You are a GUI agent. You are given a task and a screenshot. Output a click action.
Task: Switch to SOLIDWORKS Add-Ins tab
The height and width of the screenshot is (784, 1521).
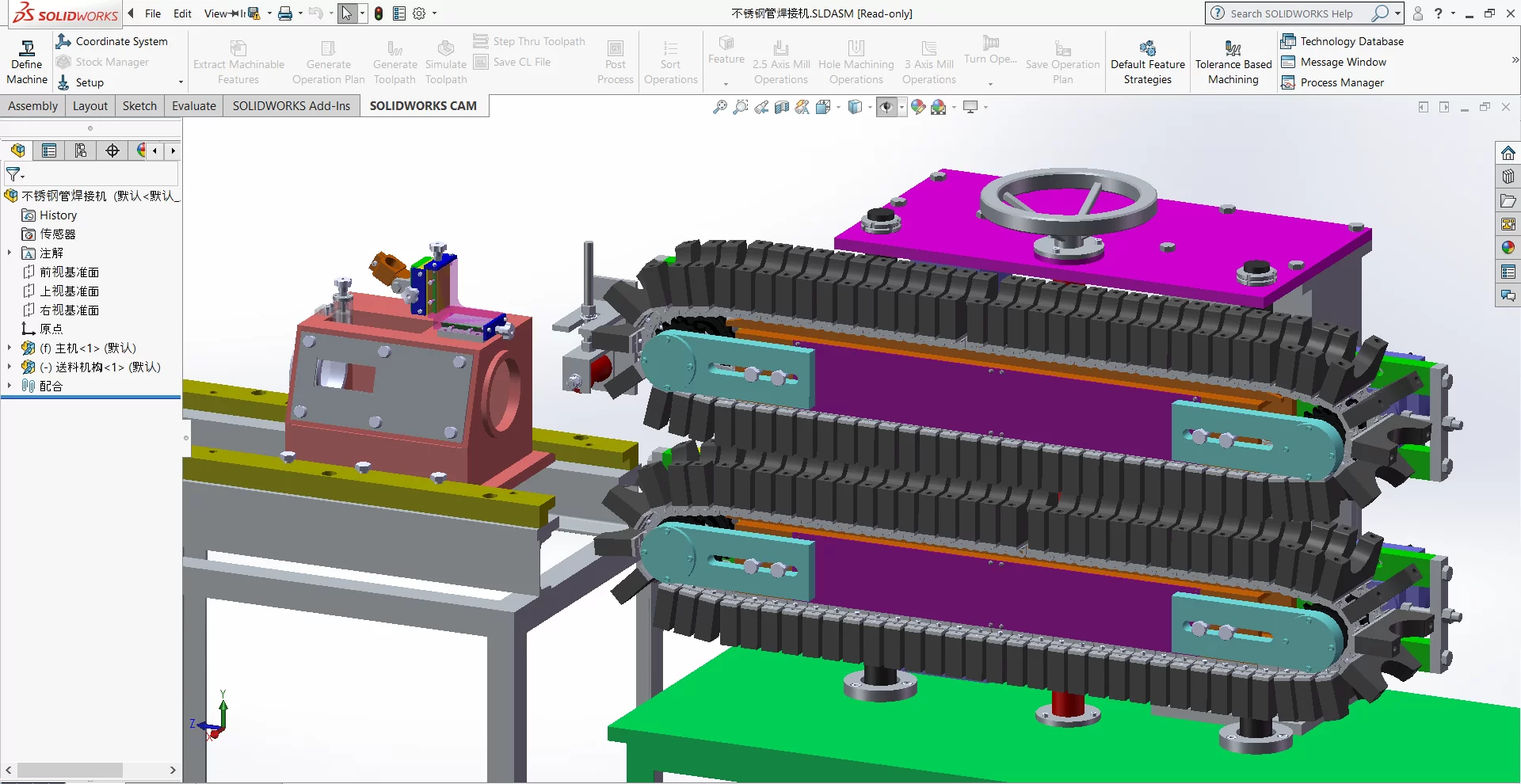tap(292, 106)
